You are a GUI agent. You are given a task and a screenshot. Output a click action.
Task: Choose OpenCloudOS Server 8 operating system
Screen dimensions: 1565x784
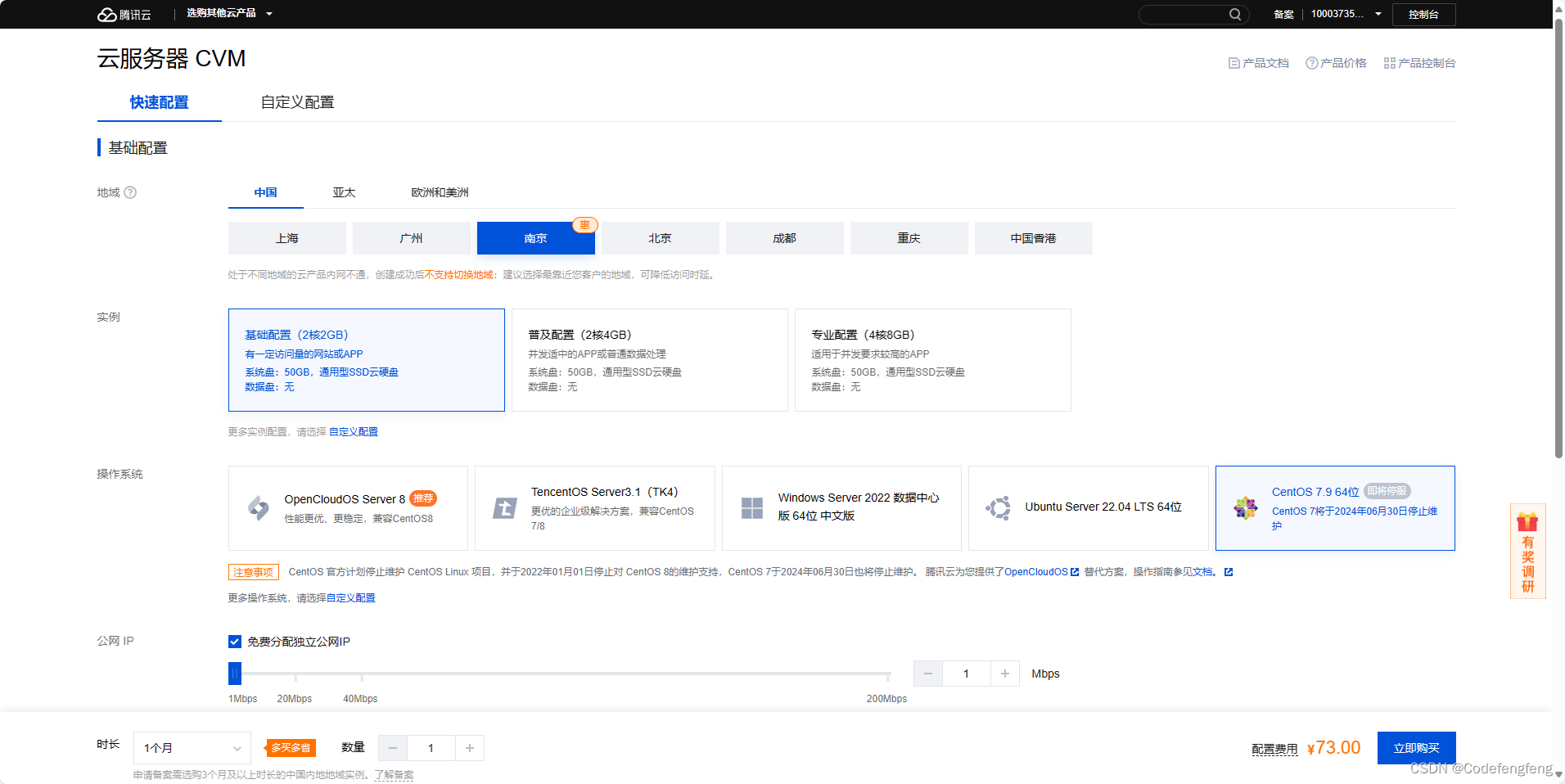click(x=348, y=508)
